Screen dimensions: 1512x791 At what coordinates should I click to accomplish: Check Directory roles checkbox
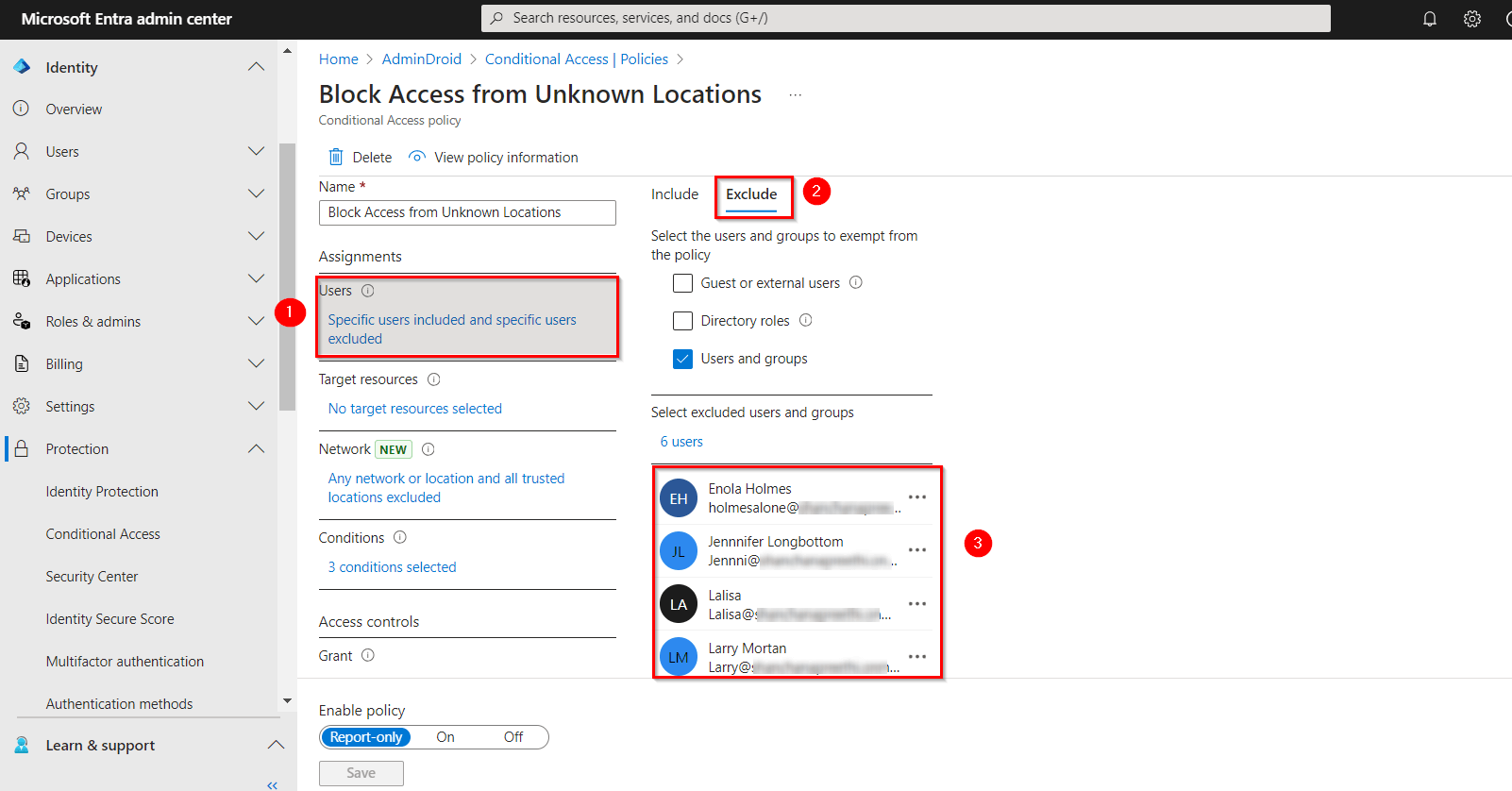[682, 321]
